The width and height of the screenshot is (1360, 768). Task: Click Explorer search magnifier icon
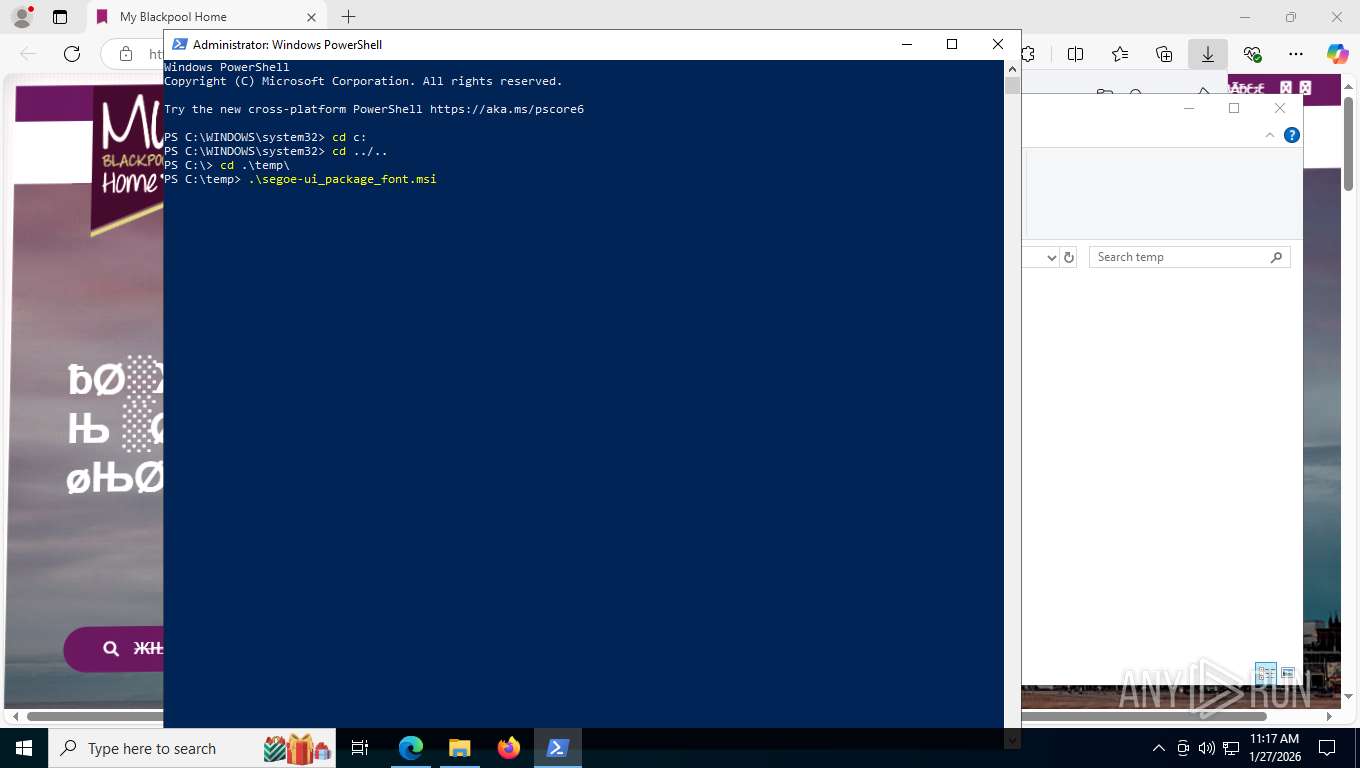[1276, 257]
